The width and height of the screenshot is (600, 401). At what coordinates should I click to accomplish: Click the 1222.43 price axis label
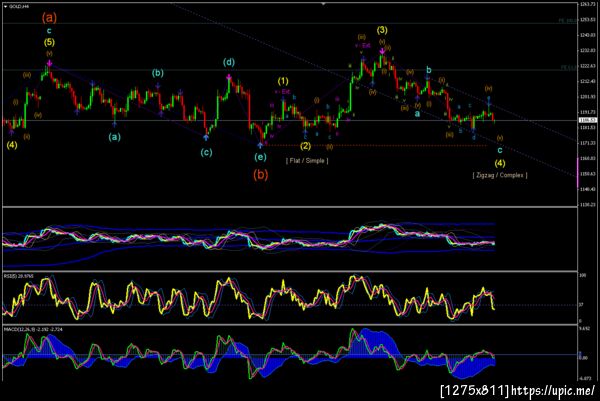(588, 66)
